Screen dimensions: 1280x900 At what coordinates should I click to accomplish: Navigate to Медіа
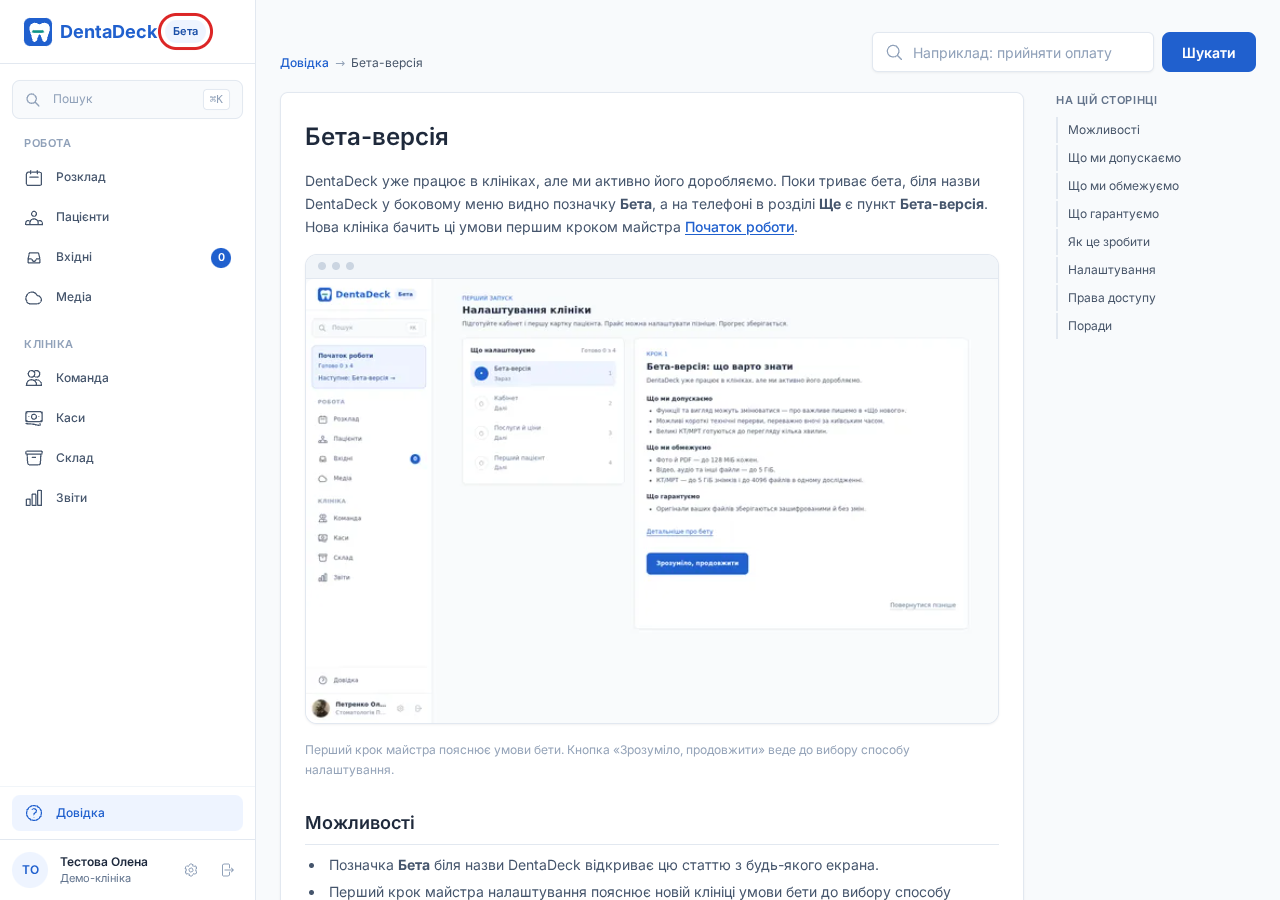[127, 297]
